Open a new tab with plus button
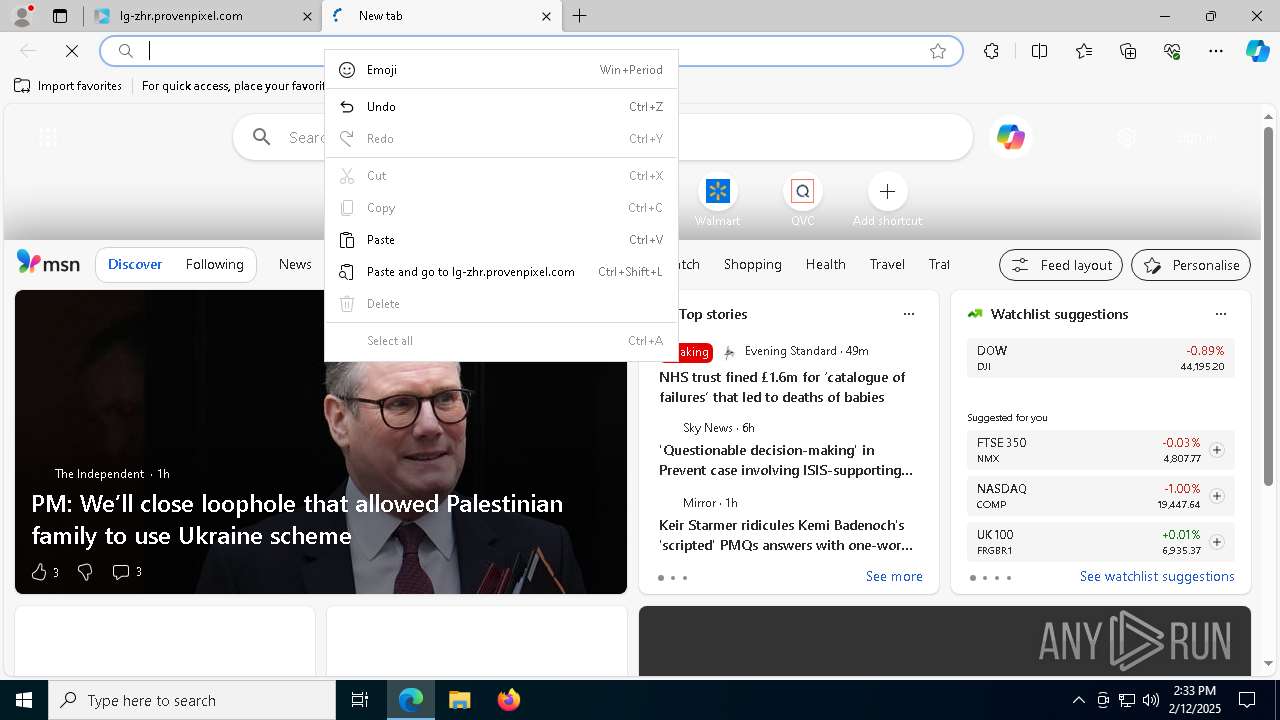 point(580,16)
